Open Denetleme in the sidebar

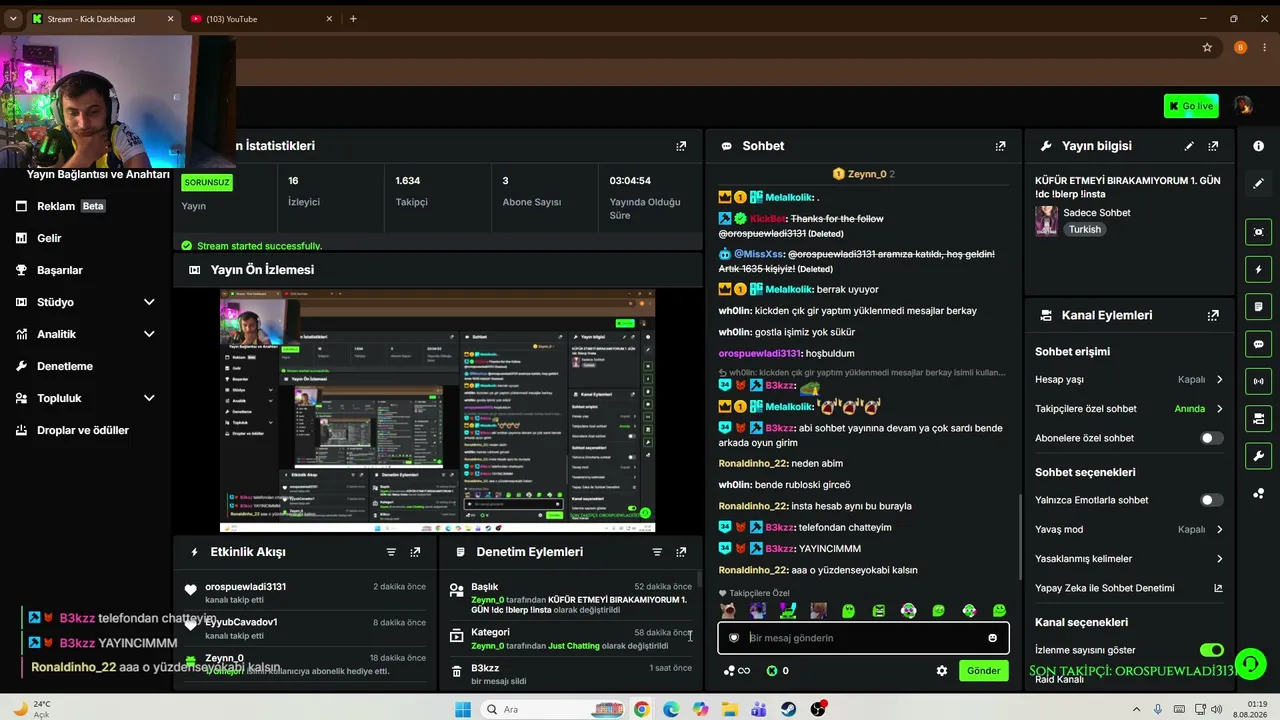pyautogui.click(x=64, y=366)
